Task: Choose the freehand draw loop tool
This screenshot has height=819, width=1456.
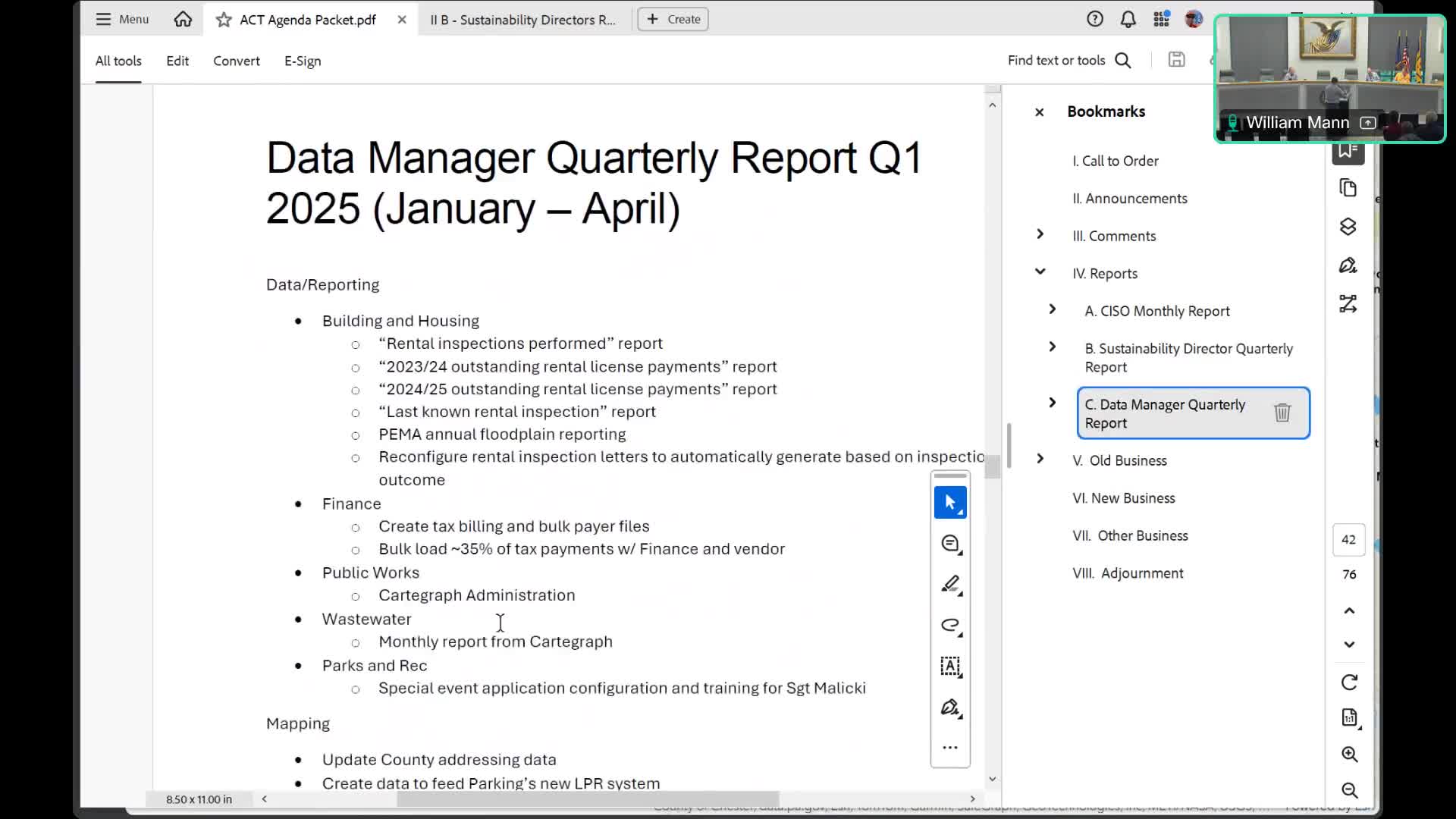Action: click(950, 626)
